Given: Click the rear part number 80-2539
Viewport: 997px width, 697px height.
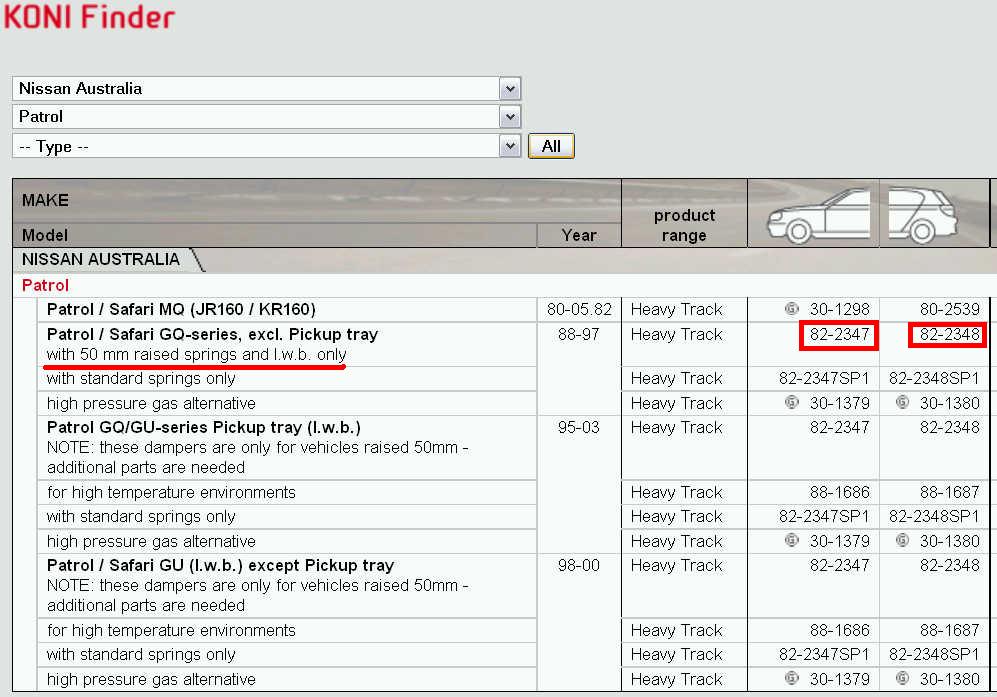Looking at the screenshot, I should coord(950,310).
